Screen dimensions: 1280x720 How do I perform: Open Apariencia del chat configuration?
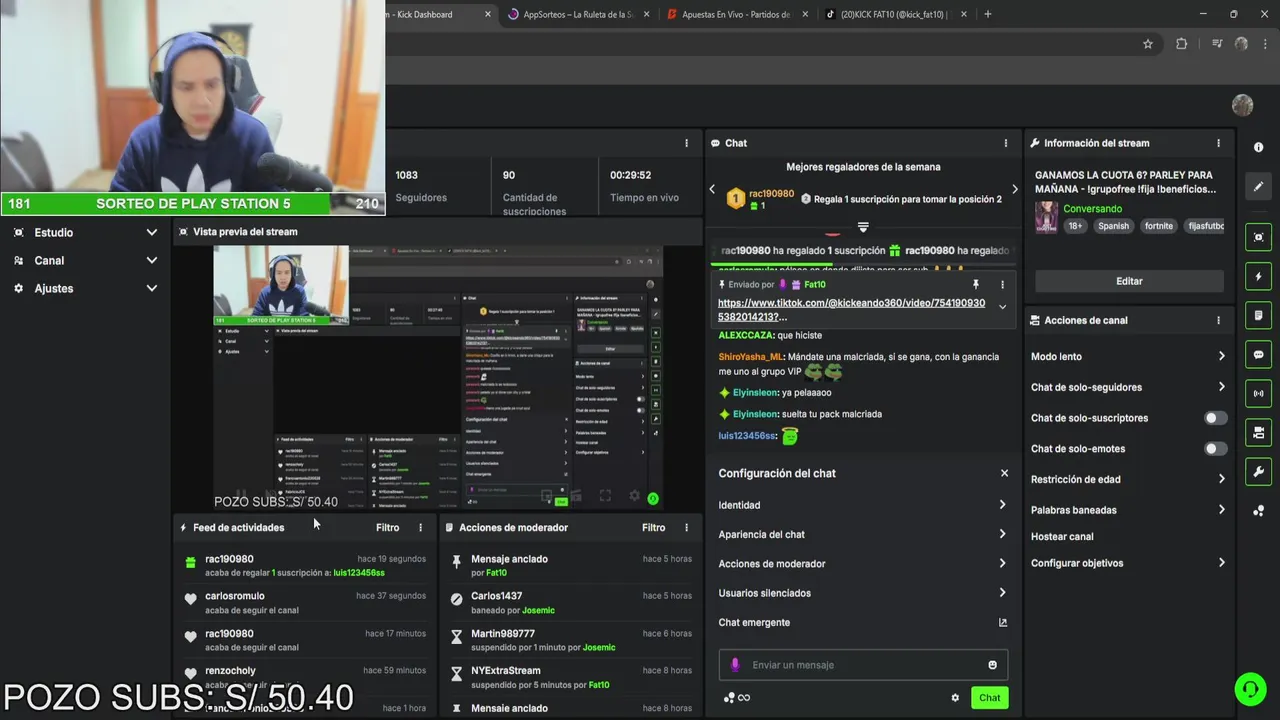click(863, 534)
